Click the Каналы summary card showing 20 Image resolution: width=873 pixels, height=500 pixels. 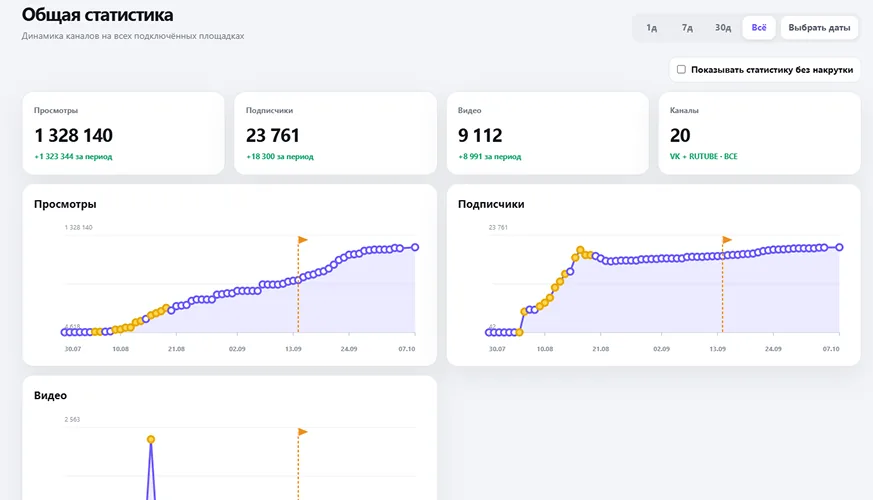pos(759,133)
